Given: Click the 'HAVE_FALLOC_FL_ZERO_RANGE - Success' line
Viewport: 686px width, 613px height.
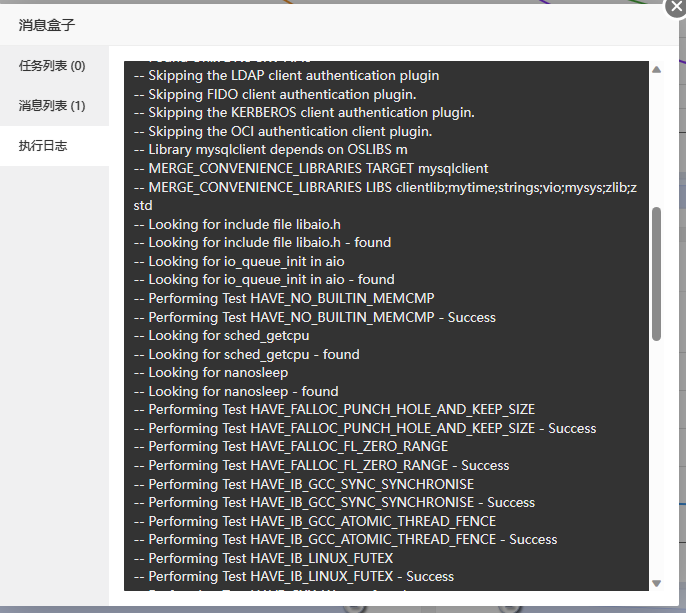Looking at the screenshot, I should [x=322, y=465].
